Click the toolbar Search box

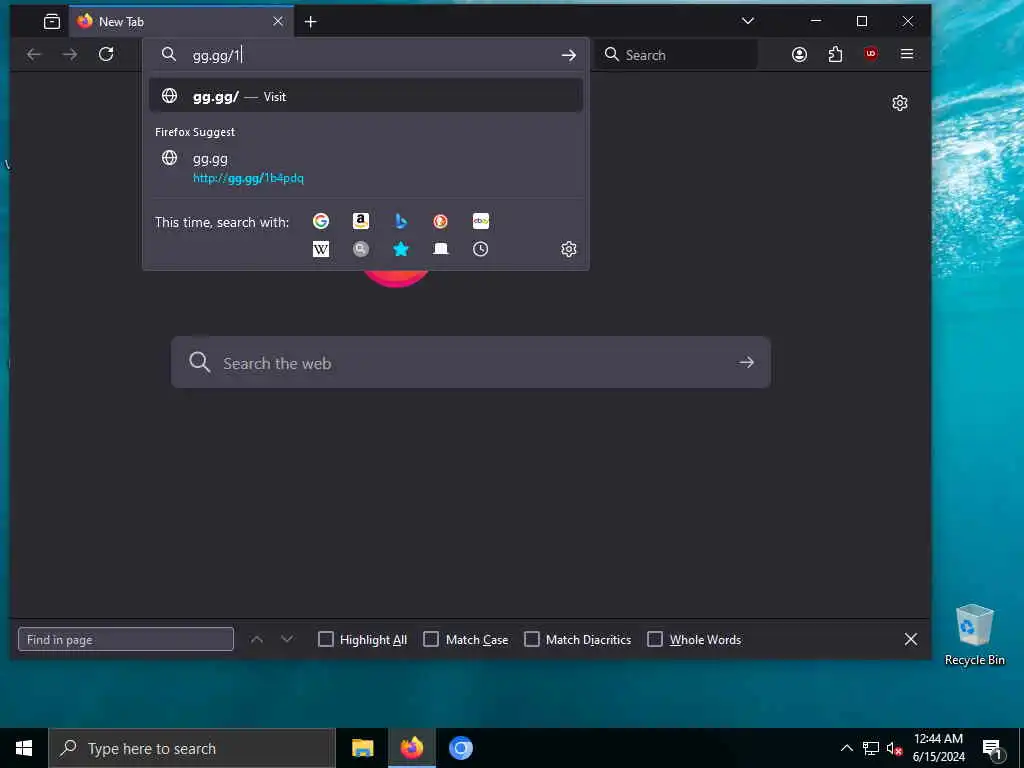click(677, 55)
